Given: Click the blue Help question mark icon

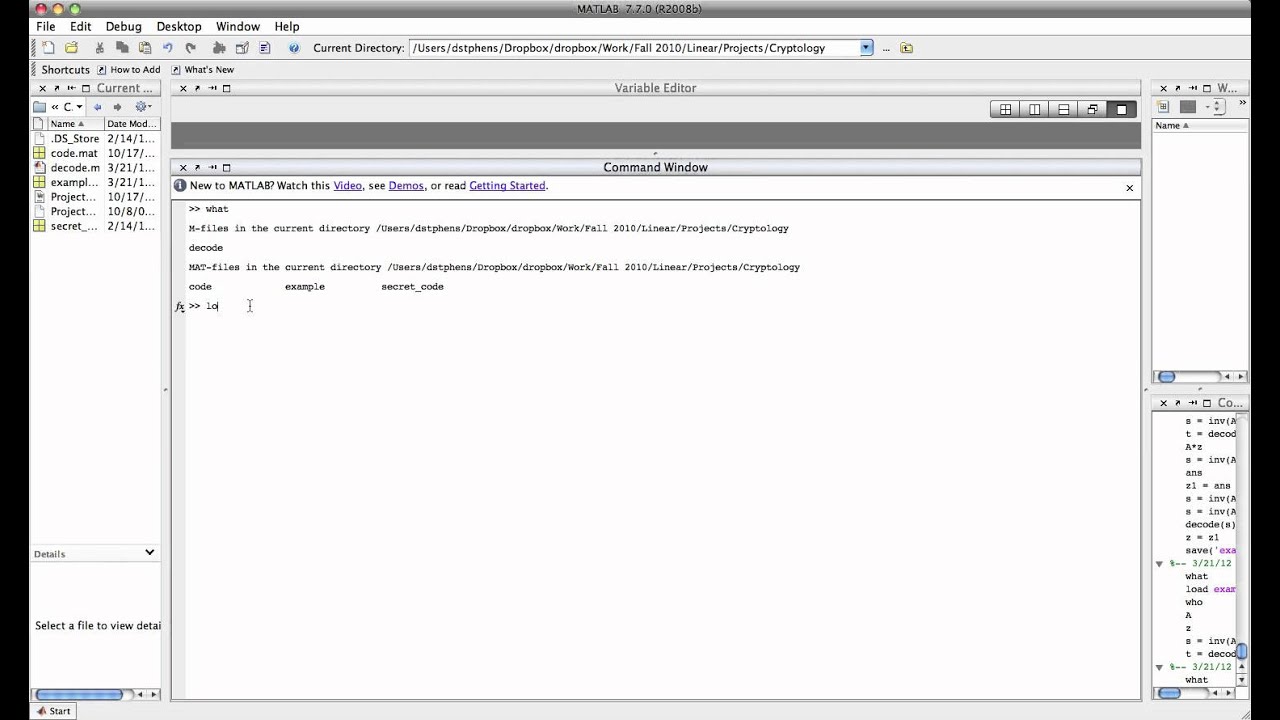Looking at the screenshot, I should [x=294, y=48].
